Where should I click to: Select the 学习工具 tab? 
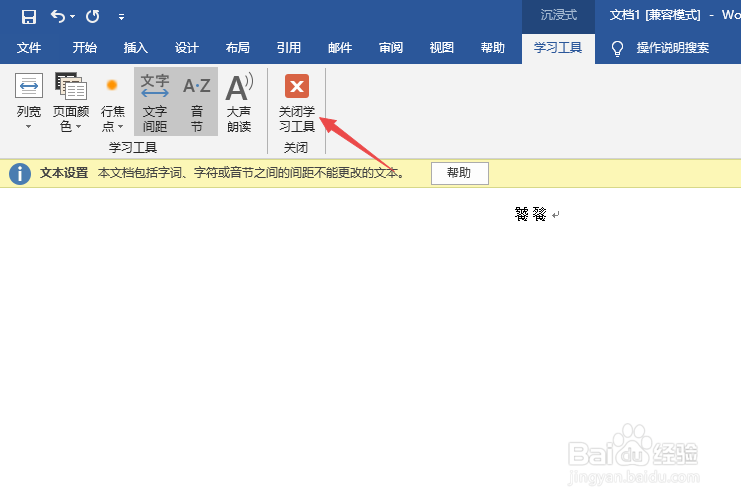(x=558, y=48)
